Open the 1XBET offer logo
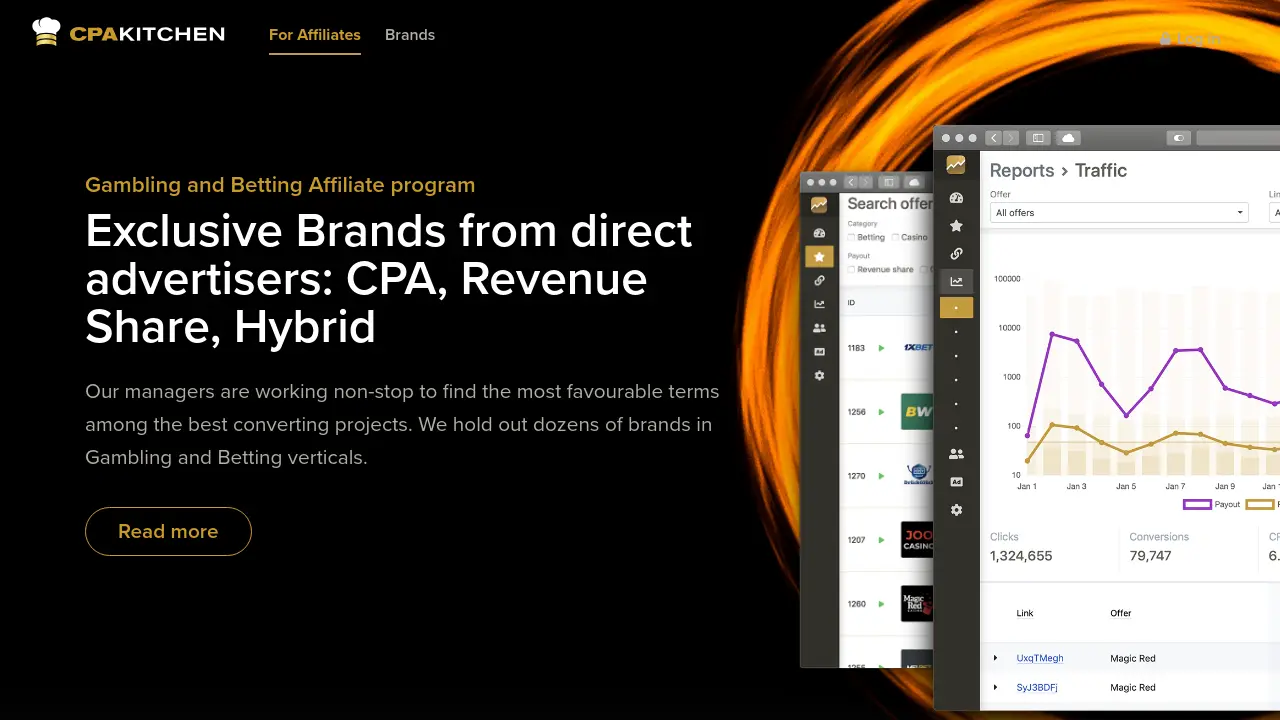 tap(917, 348)
